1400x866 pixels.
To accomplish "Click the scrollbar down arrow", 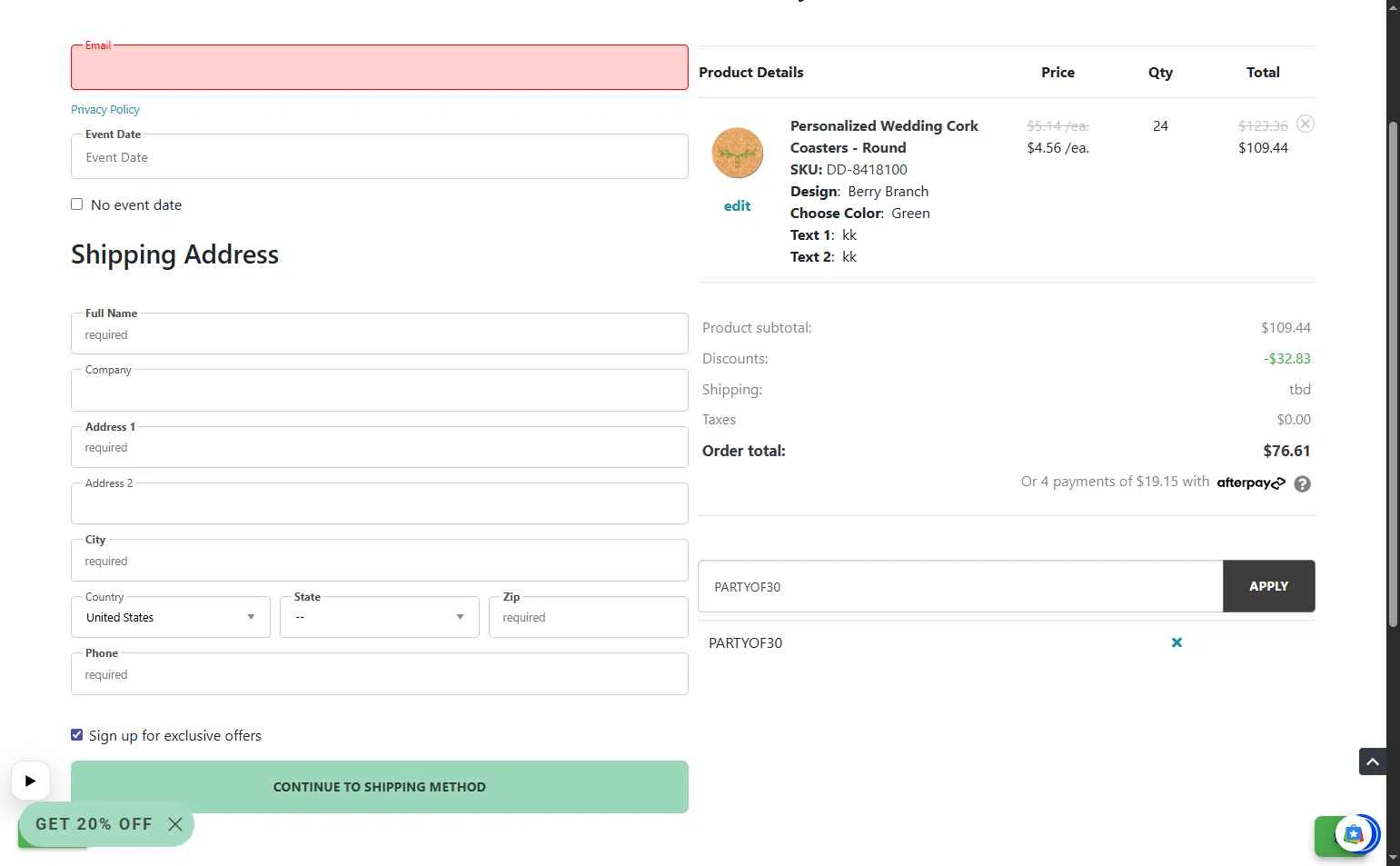I will pos(1393,857).
